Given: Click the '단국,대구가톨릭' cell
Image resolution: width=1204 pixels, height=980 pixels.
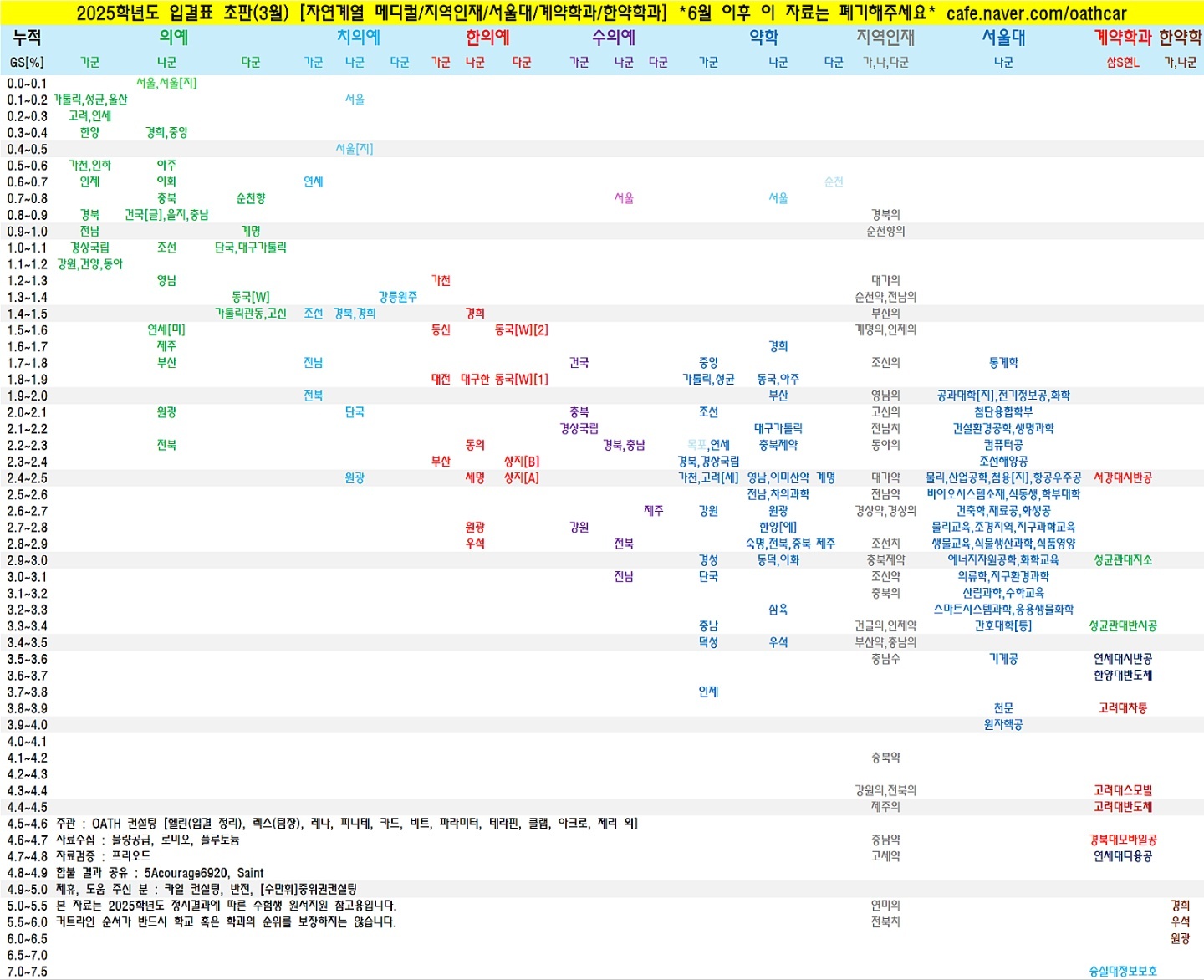Looking at the screenshot, I should click(x=251, y=248).
